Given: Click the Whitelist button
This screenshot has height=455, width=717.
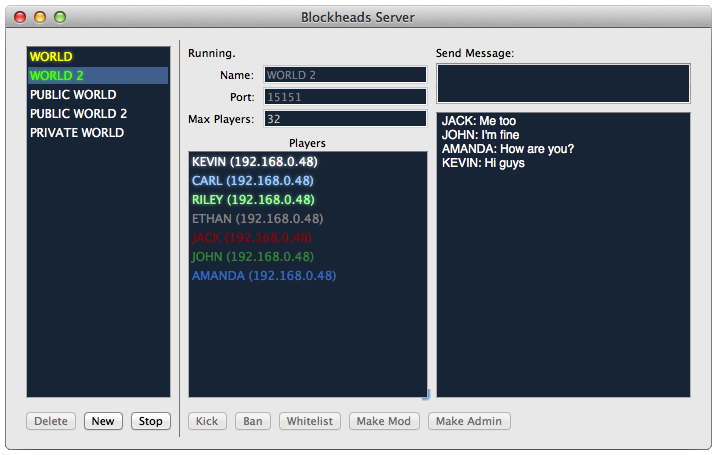Looking at the screenshot, I should [x=310, y=421].
